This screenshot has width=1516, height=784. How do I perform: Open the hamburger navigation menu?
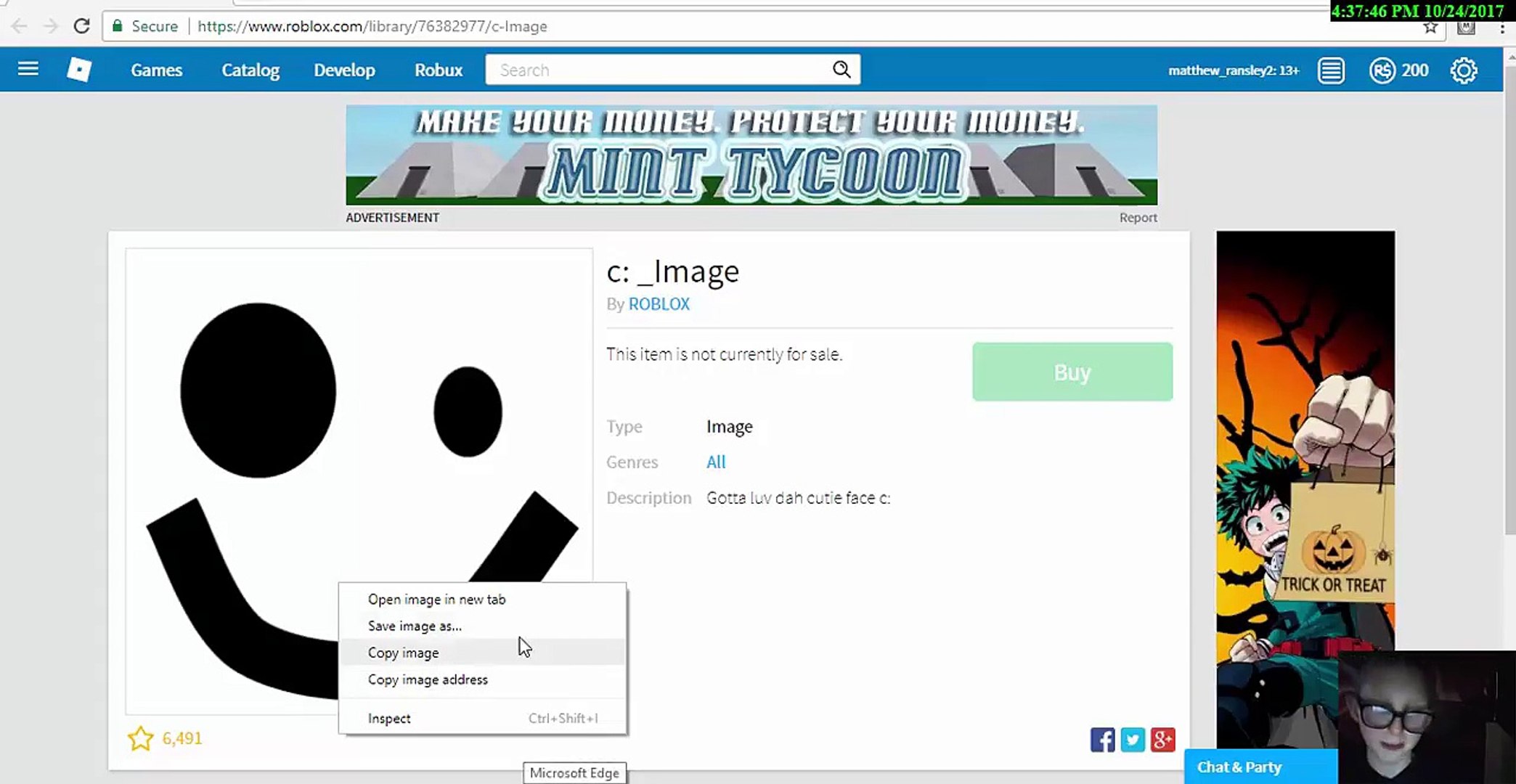tap(28, 70)
